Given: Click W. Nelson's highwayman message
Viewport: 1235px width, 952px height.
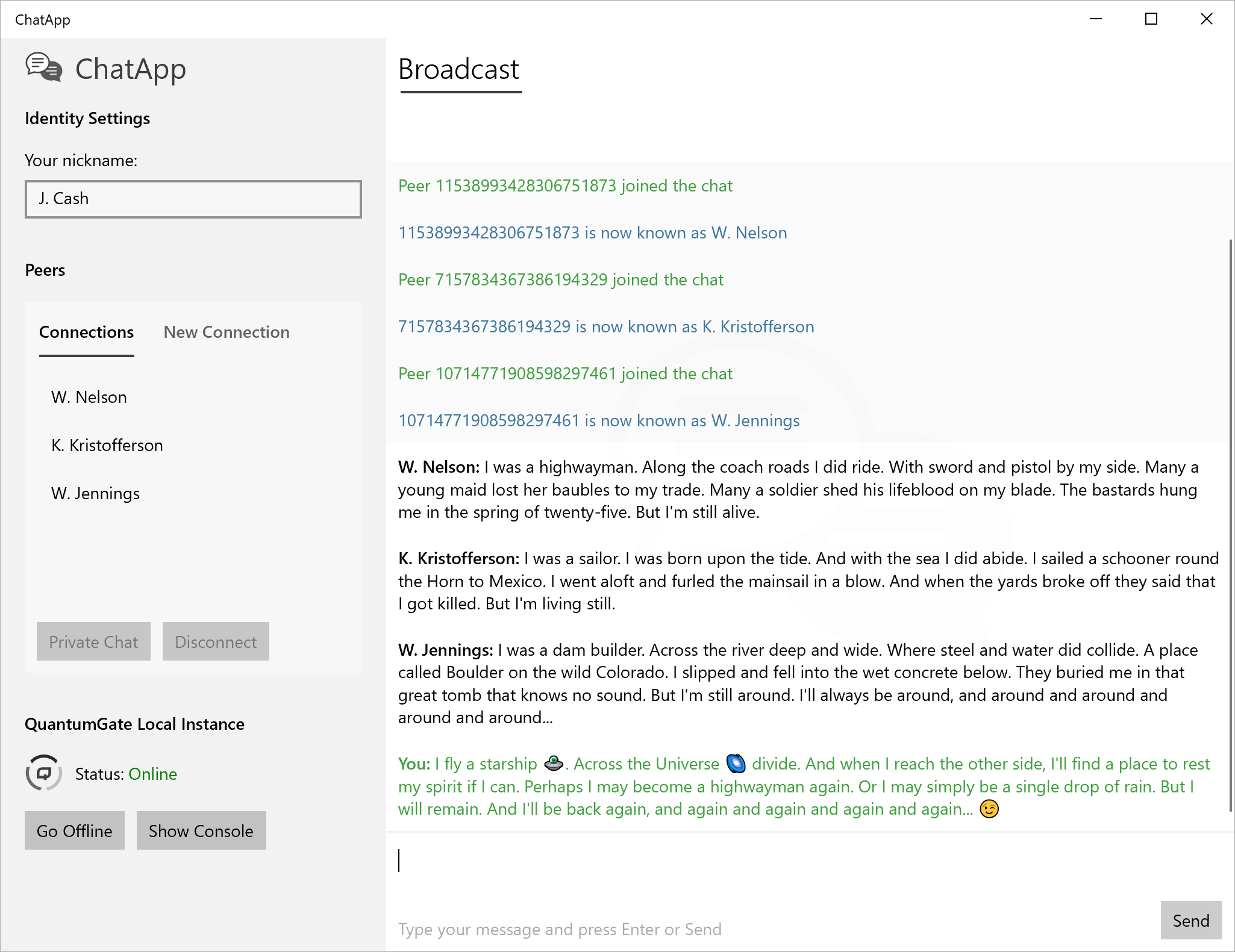Looking at the screenshot, I should pyautogui.click(x=801, y=490).
